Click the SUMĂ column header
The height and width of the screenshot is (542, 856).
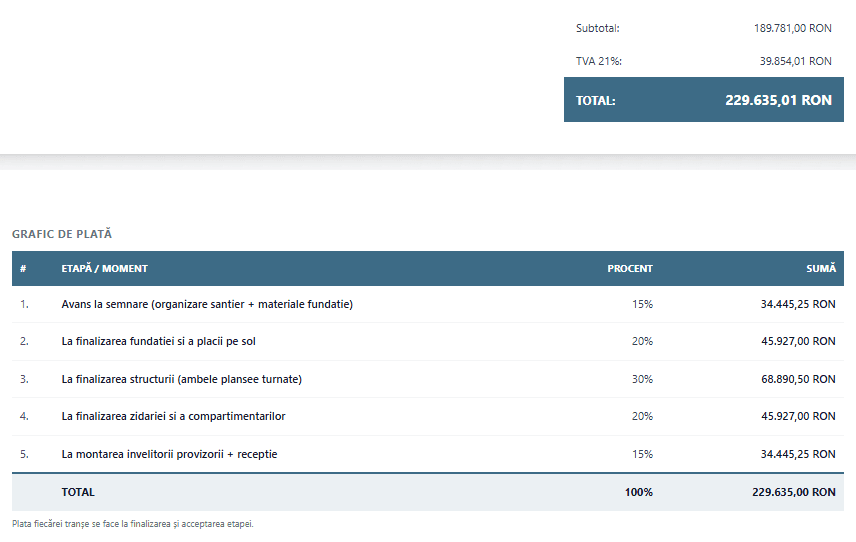tap(821, 268)
